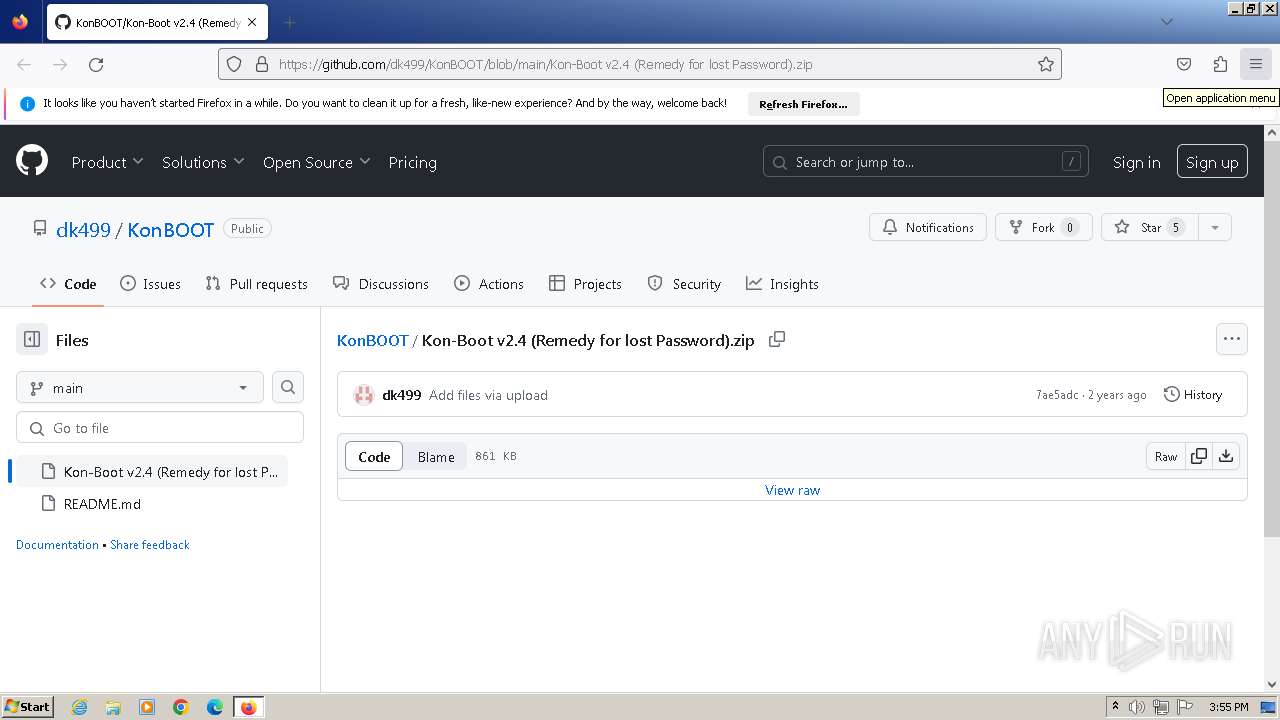Screen dimensions: 1280x720
Task: Launch Microsoft Edge from the taskbar
Action: point(214,707)
